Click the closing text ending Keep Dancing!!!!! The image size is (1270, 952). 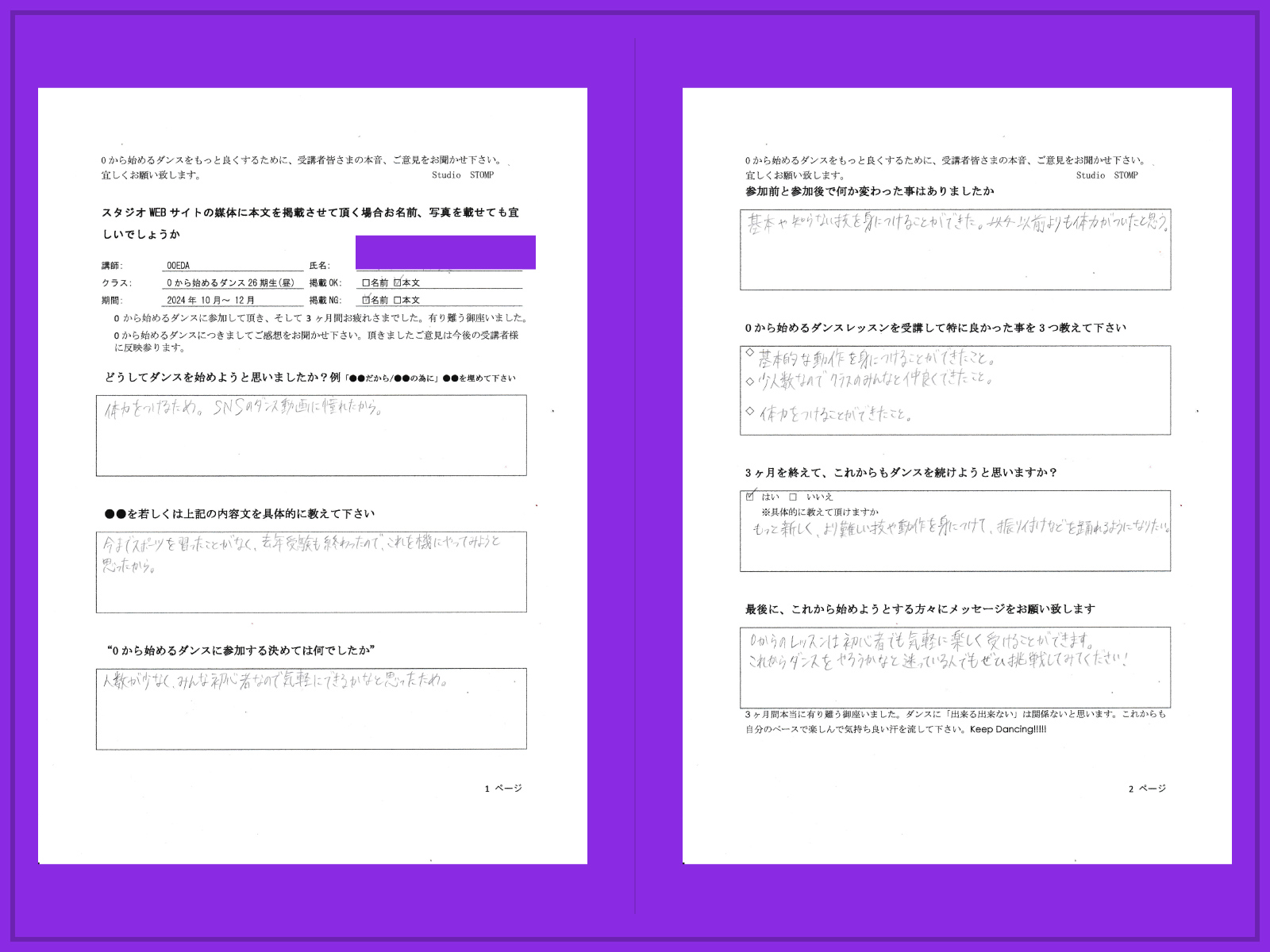tap(956, 722)
